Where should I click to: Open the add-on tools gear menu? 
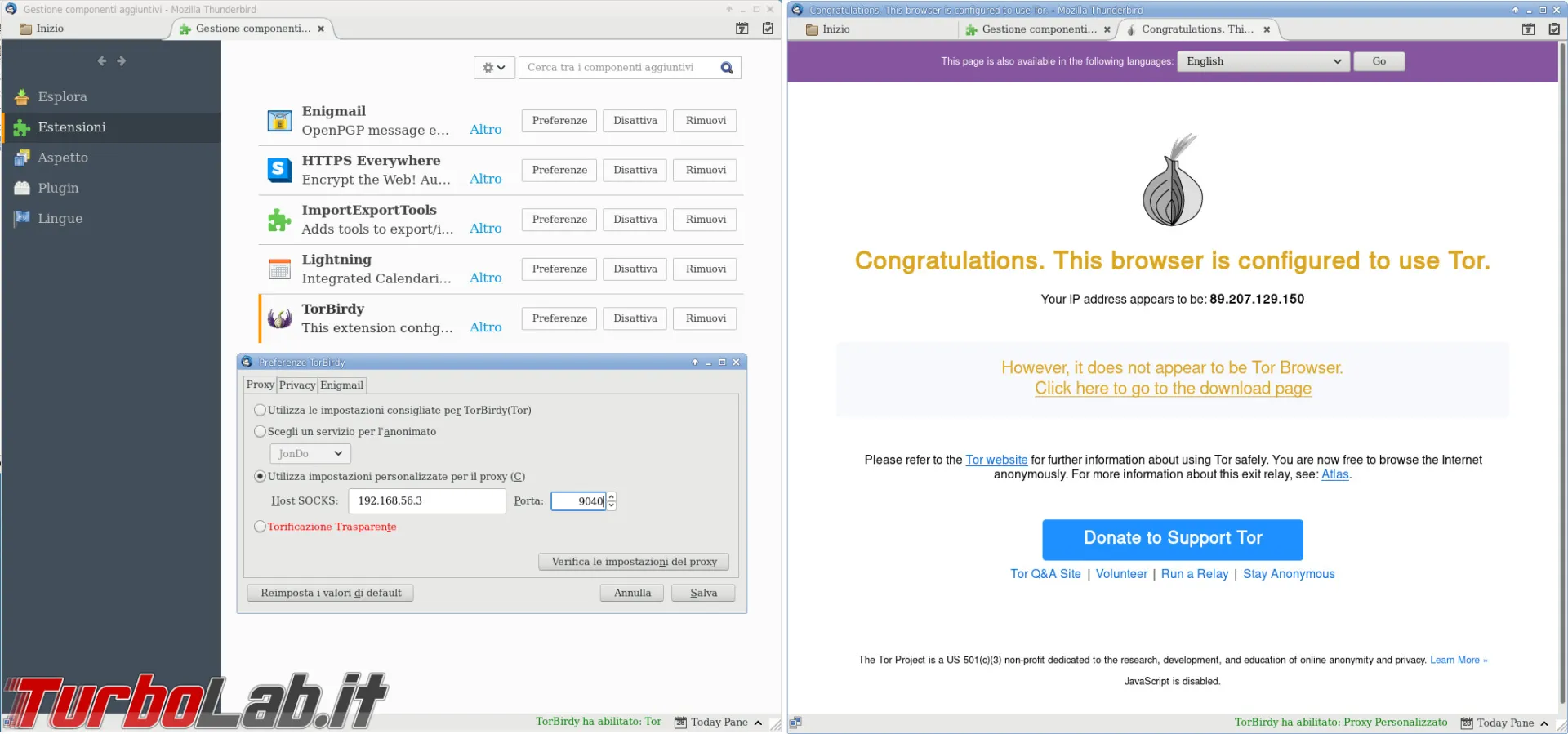pos(494,68)
